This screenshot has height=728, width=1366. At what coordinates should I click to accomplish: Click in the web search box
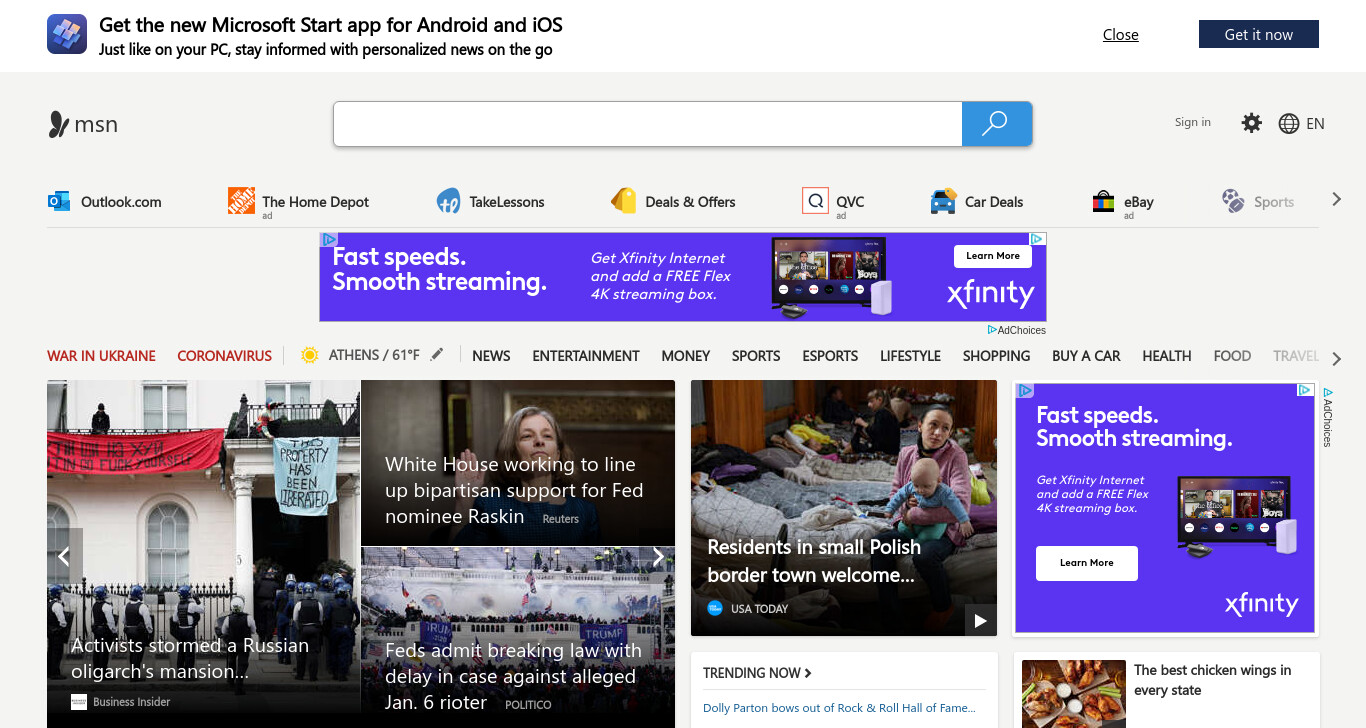coord(648,124)
